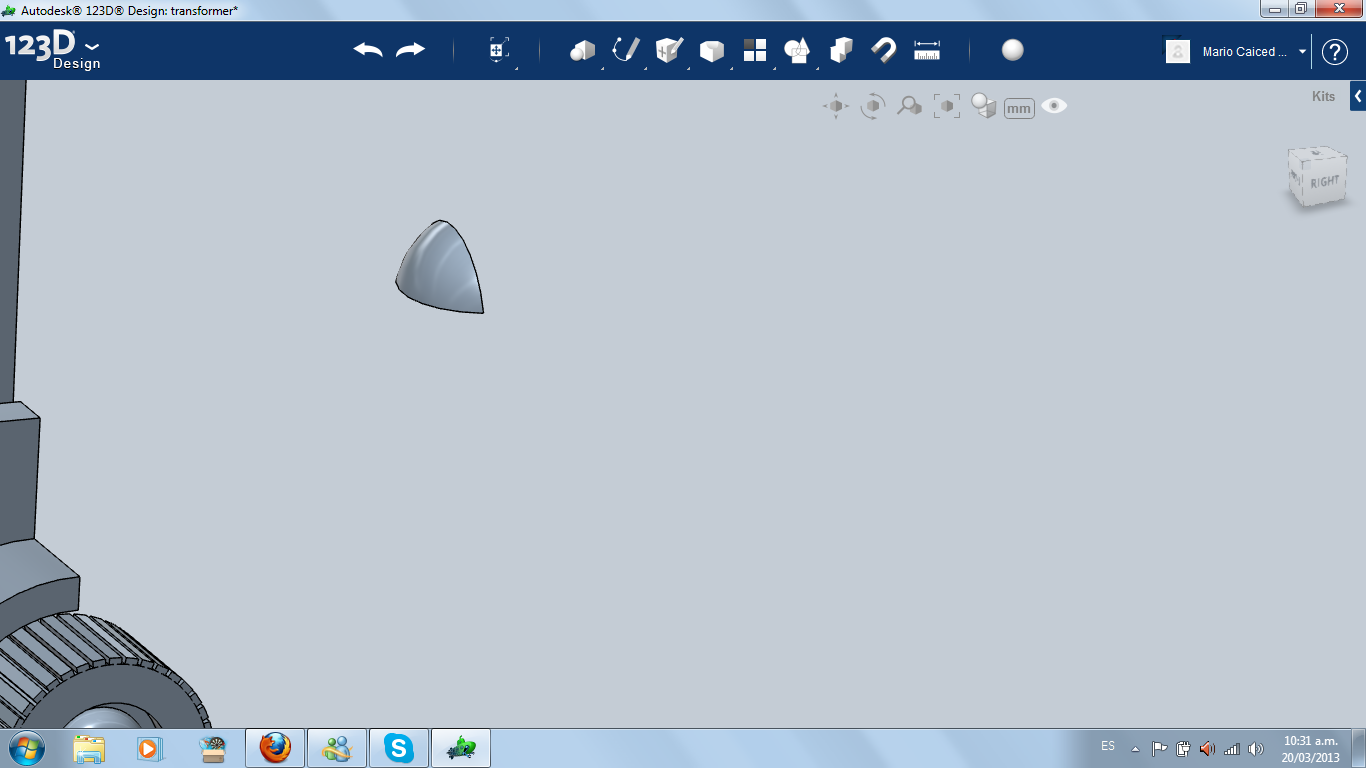The width and height of the screenshot is (1366, 768).
Task: Open the Construct tools menu
Action: coord(669,50)
